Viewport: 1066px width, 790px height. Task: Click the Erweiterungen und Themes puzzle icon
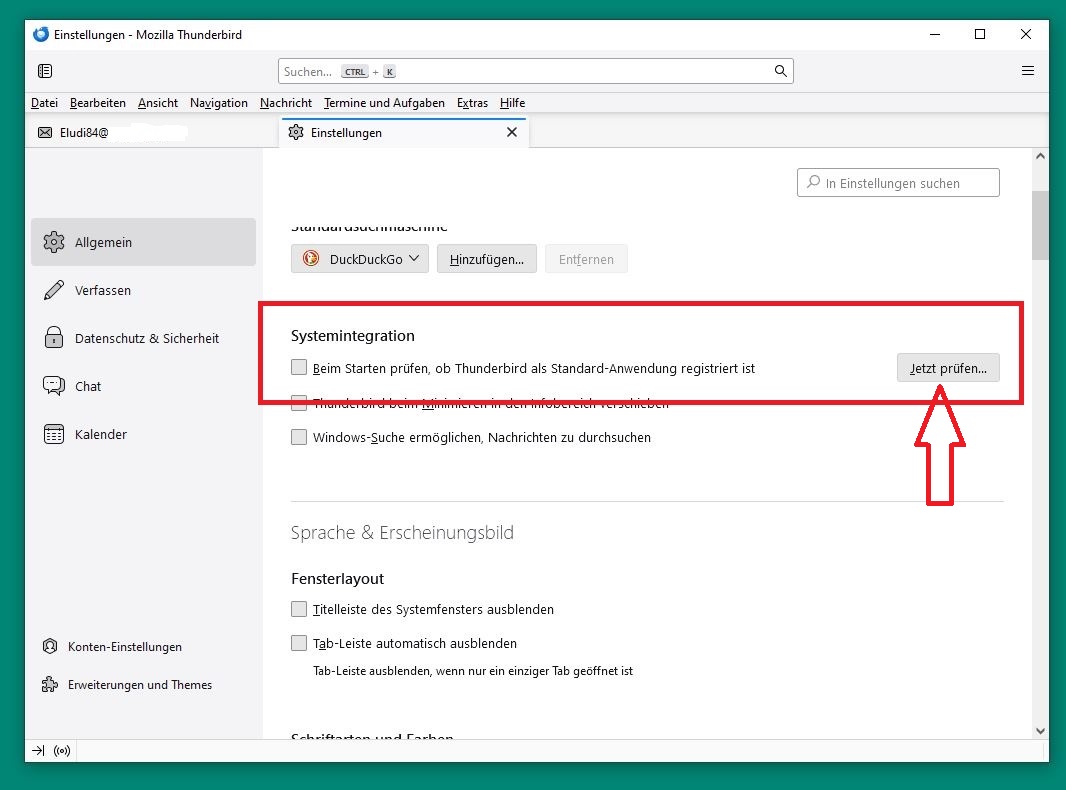point(50,685)
